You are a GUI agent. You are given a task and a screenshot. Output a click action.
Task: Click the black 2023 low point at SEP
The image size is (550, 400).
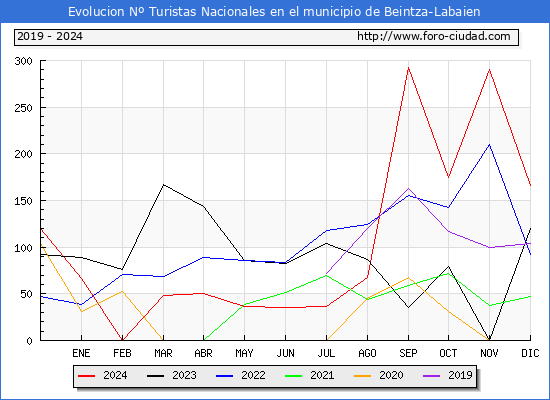408,308
